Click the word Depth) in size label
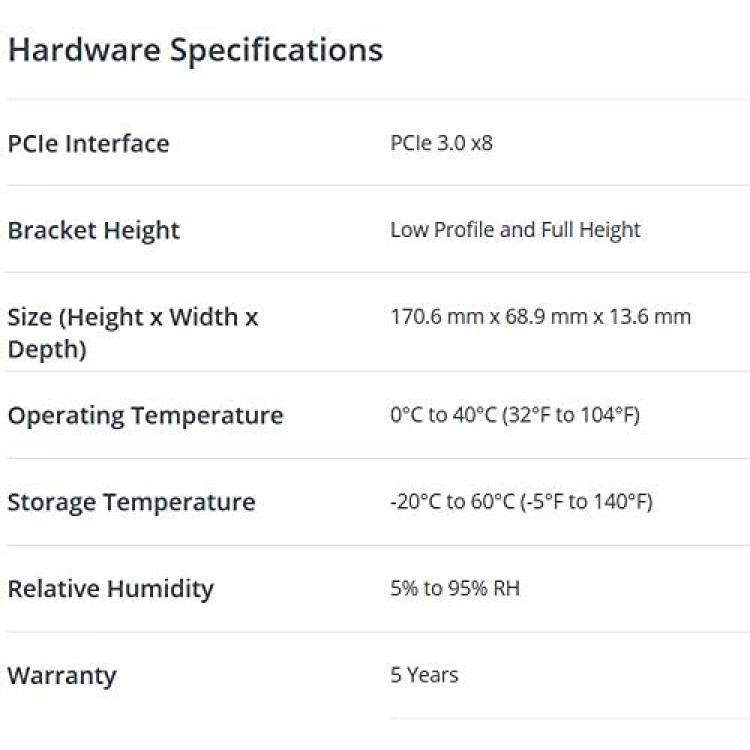The height and width of the screenshot is (750, 750). coord(46,350)
